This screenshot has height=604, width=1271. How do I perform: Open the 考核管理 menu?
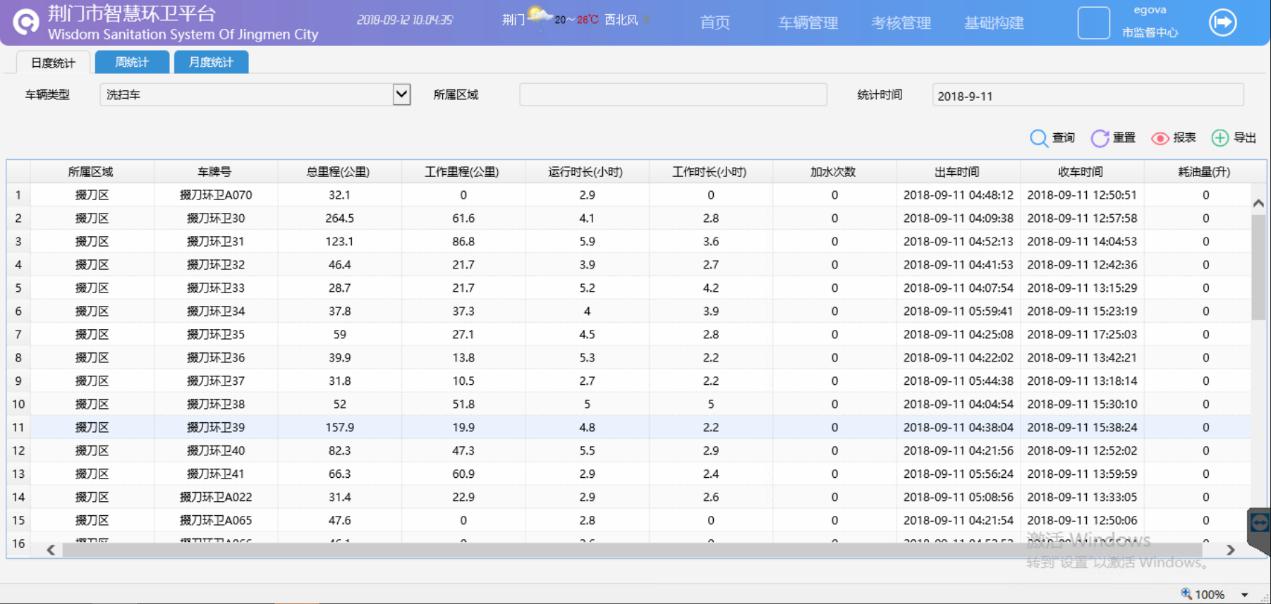901,24
